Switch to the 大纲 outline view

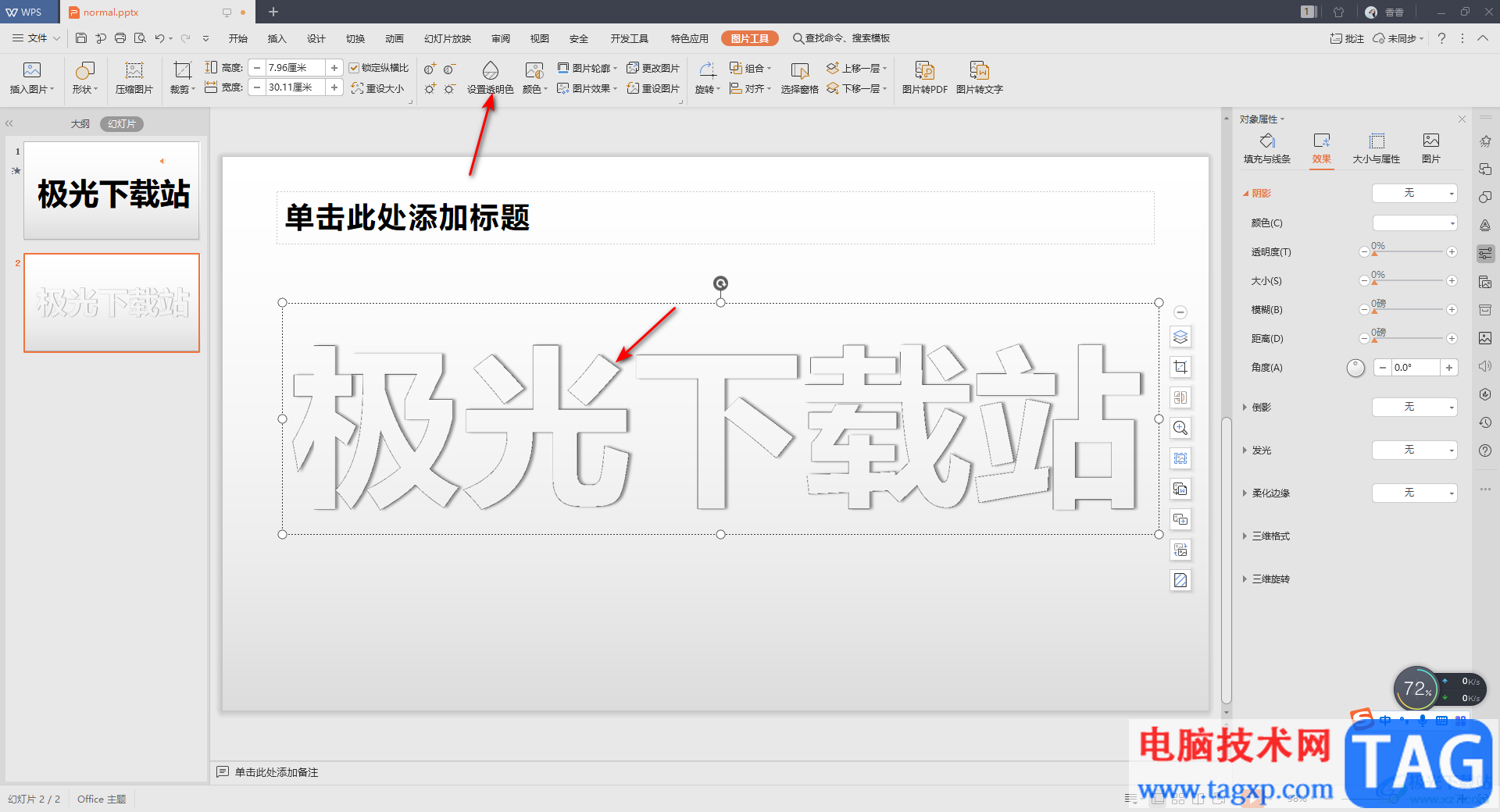click(x=80, y=123)
